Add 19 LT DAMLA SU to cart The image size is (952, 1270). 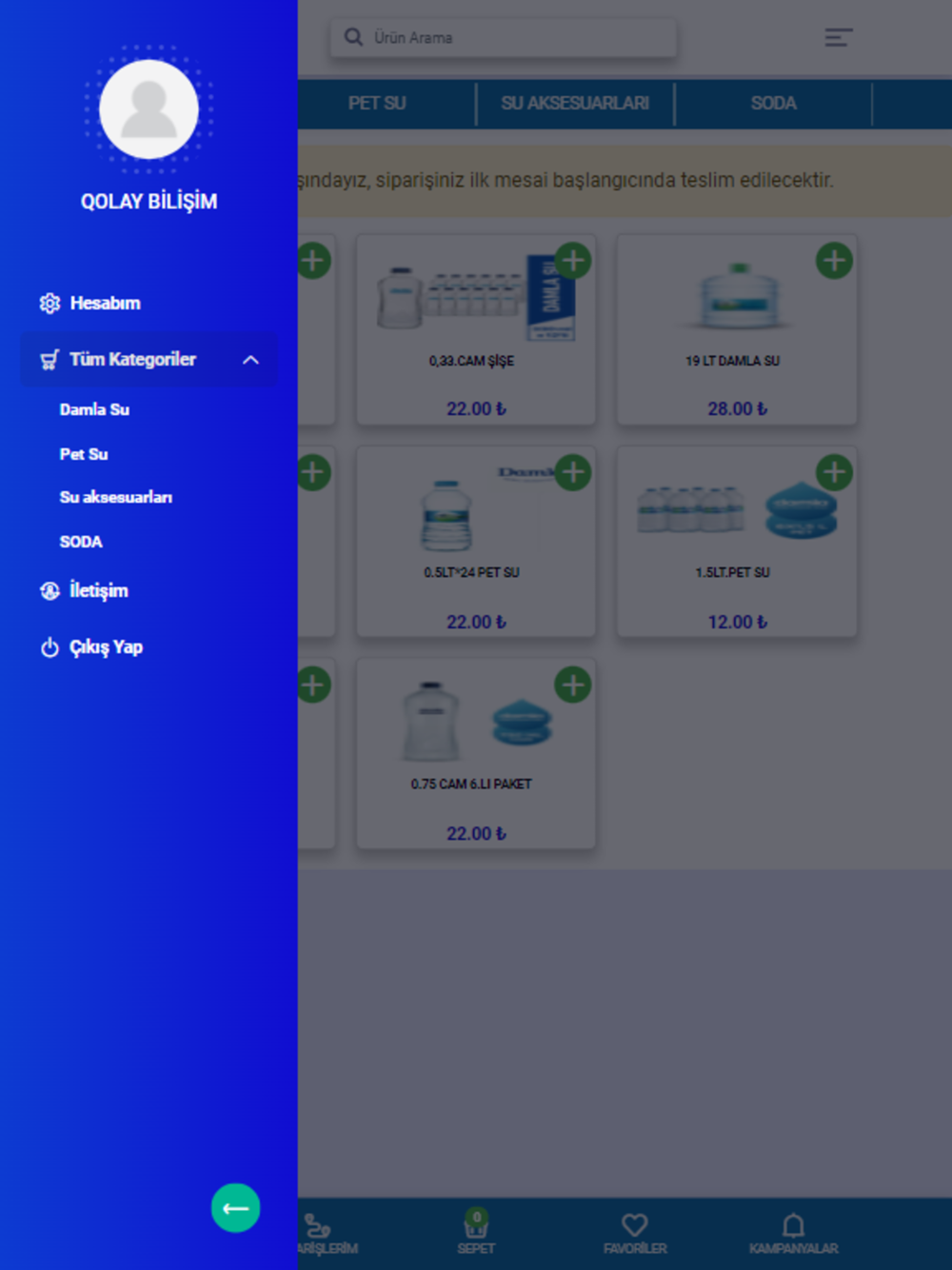point(834,261)
